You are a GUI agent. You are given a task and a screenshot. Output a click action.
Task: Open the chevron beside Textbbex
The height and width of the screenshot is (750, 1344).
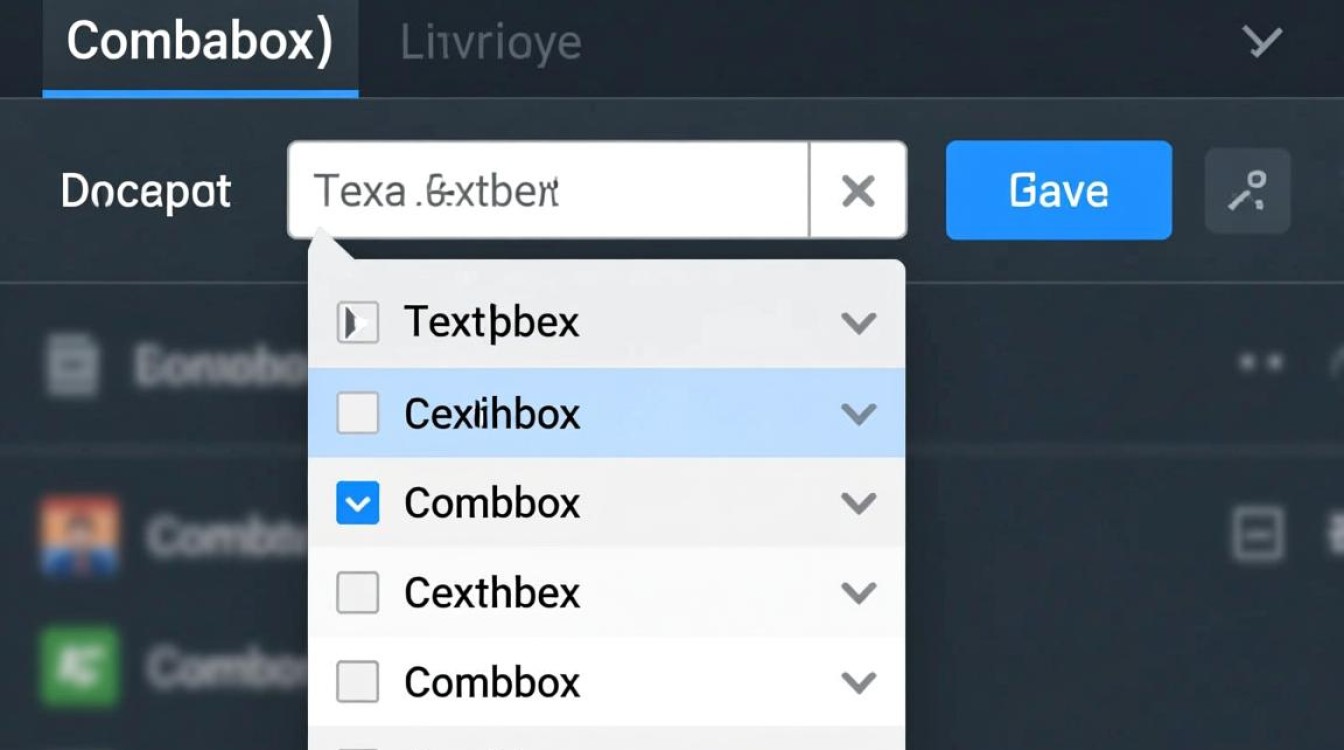(x=858, y=321)
